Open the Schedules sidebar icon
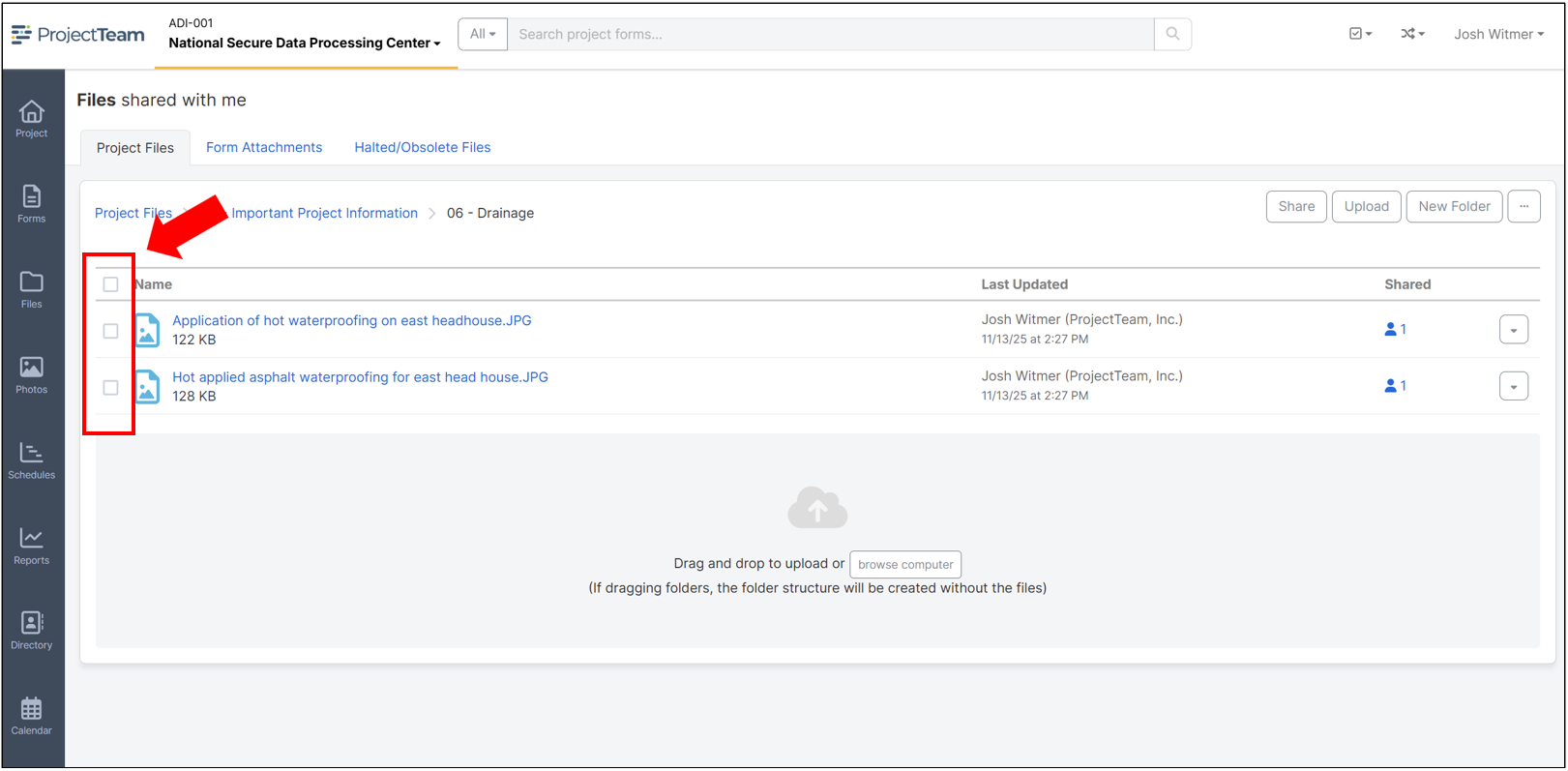The image size is (1568, 771). (32, 460)
